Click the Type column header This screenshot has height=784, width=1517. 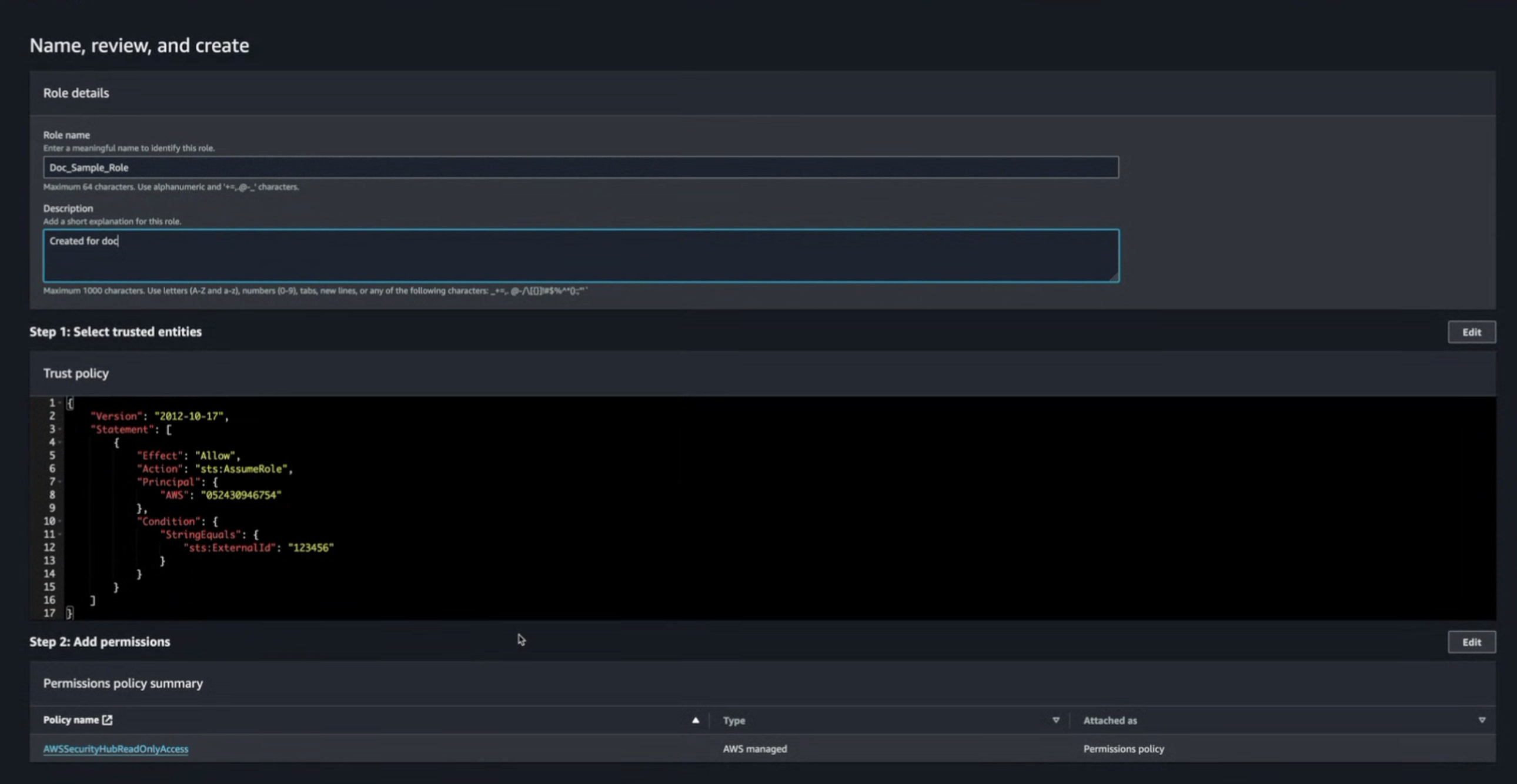pyautogui.click(x=734, y=721)
